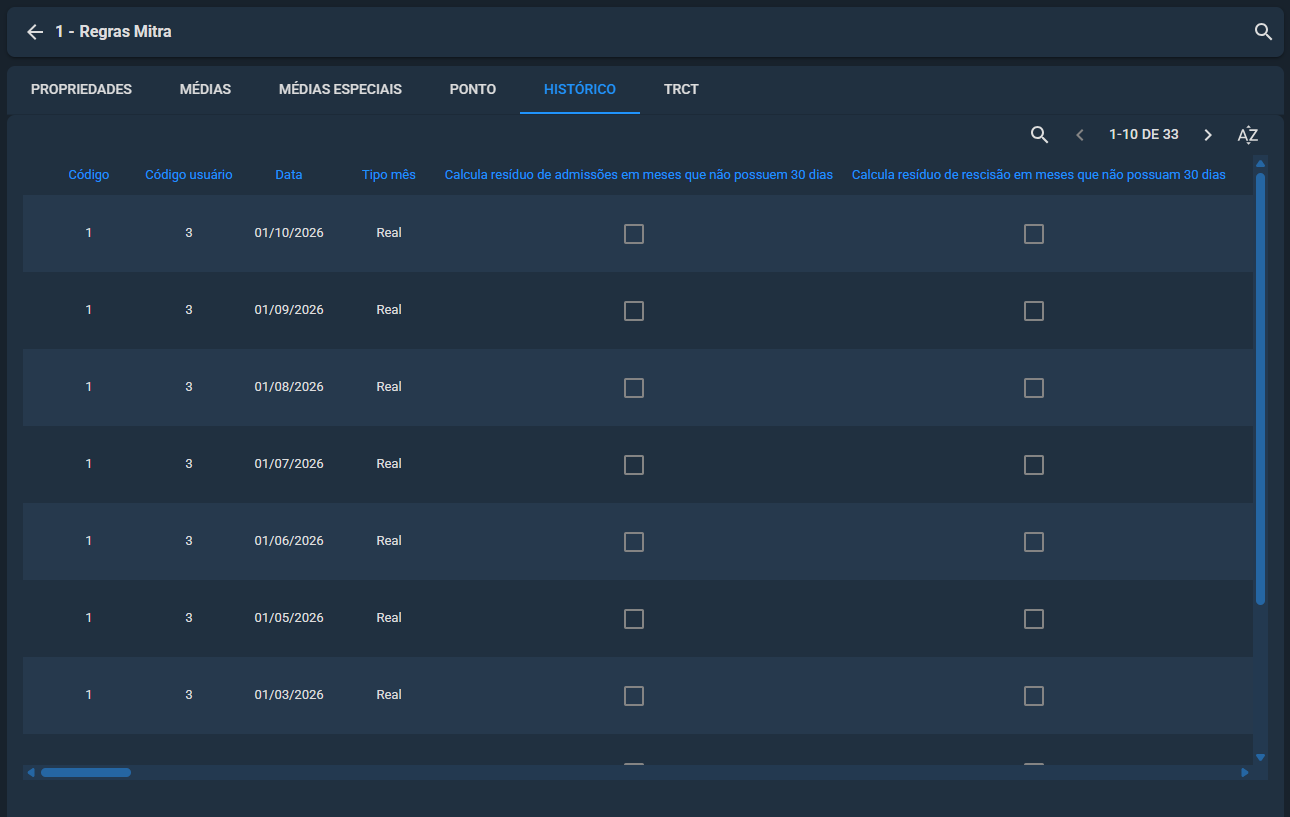Select the date cell 01/03/2026
The width and height of the screenshot is (1290, 817).
pyautogui.click(x=289, y=695)
